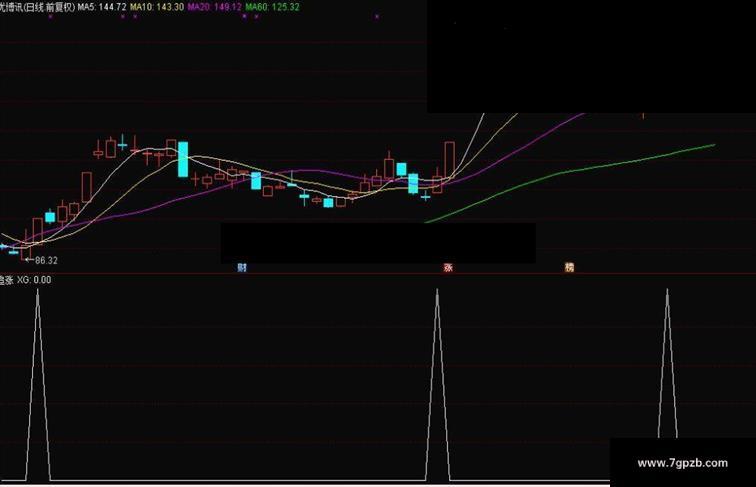Click the orange 榜 ranking event marker

pyautogui.click(x=569, y=267)
